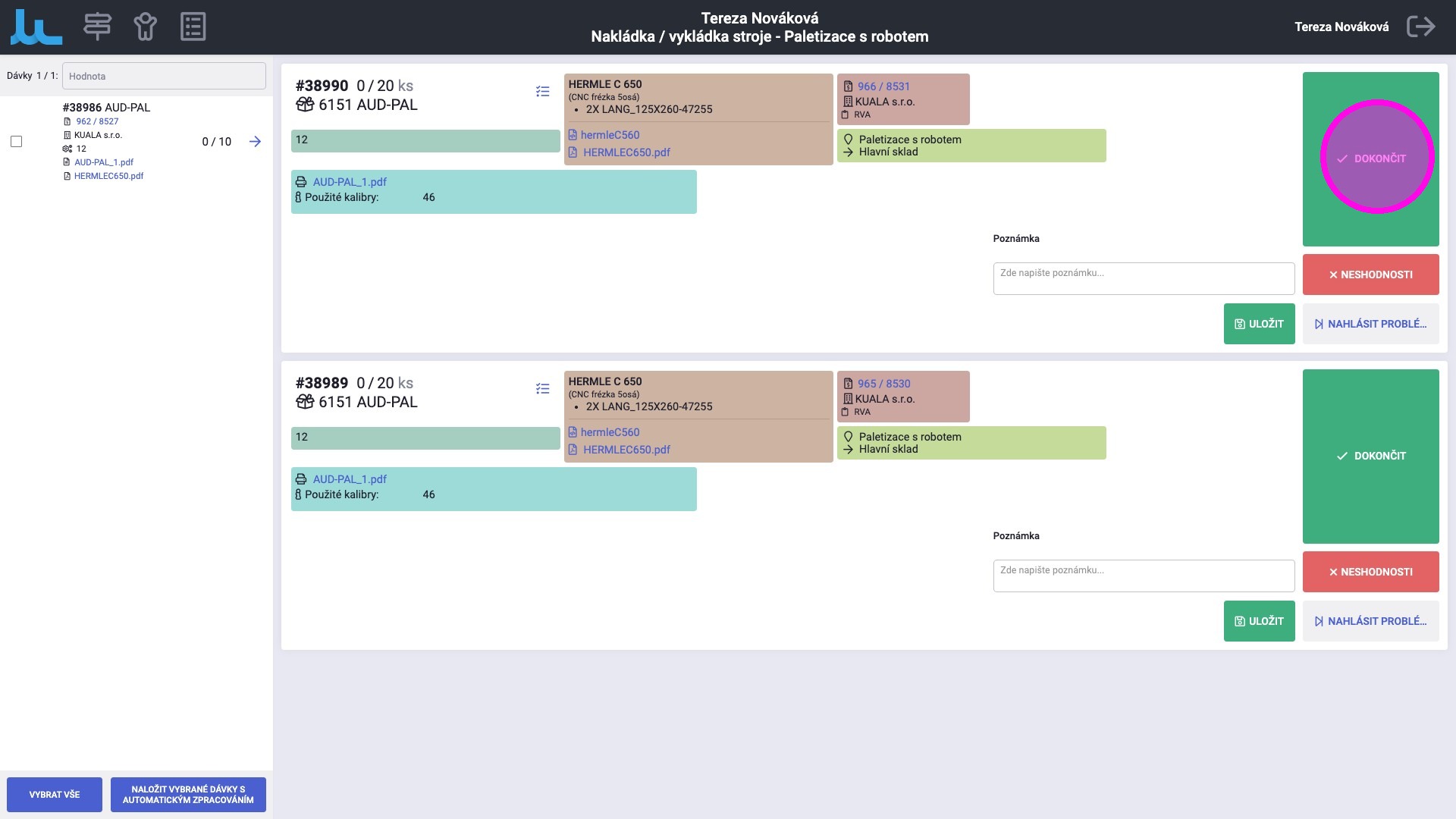Open task list icon for batch #38990
1456x819 pixels.
coord(542,92)
